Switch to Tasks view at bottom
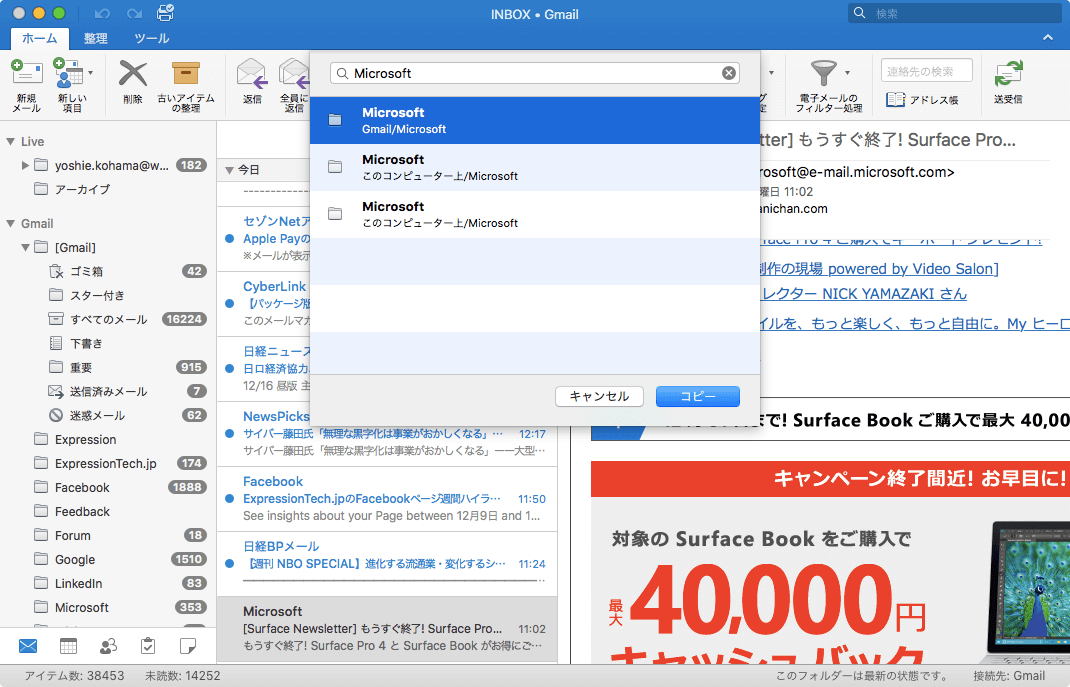The image size is (1070, 687). tap(147, 645)
